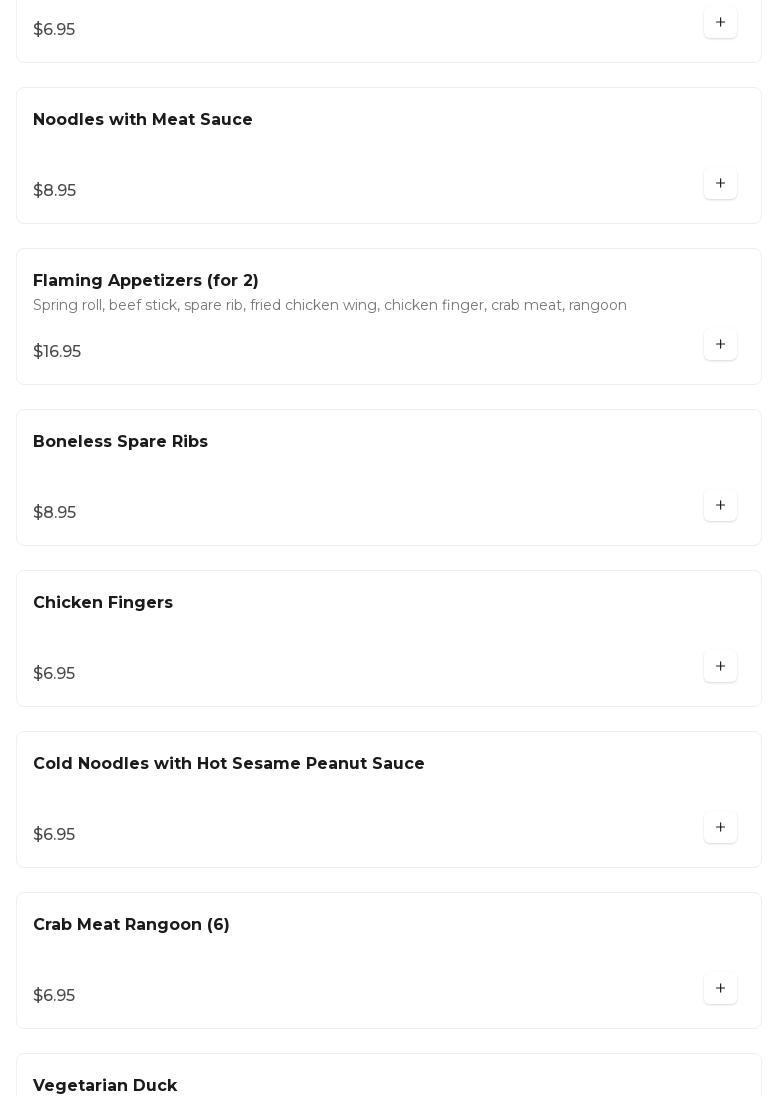This screenshot has width=778, height=1096.
Task: Click $8.95 price under Noodles with Meat Sauce
Action: [x=55, y=191]
